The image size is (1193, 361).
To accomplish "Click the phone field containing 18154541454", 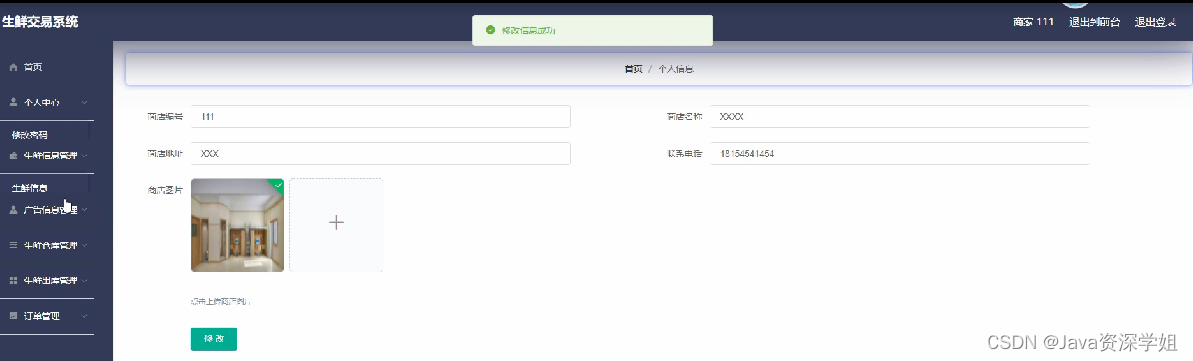I will (x=900, y=153).
